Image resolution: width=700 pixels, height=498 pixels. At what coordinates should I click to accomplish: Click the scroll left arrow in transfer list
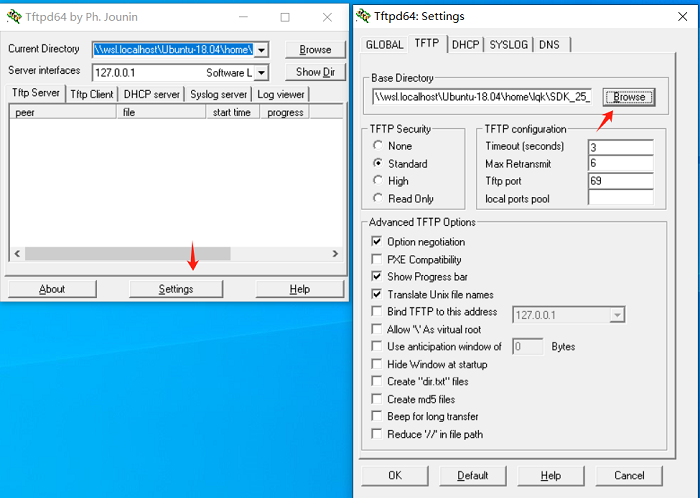pos(17,253)
